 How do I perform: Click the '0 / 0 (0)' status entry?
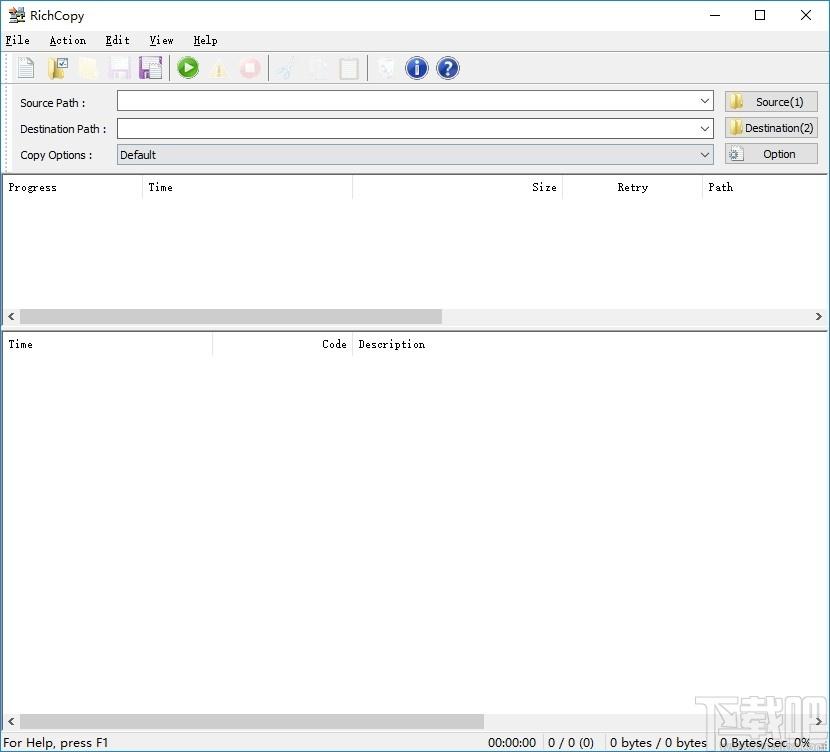[571, 743]
